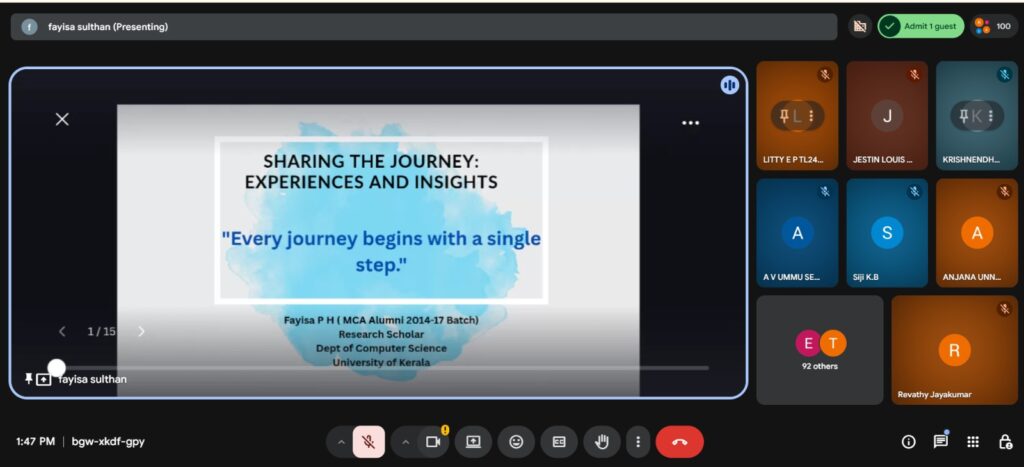This screenshot has height=467, width=1024.
Task: Raise your hand
Action: coord(602,442)
